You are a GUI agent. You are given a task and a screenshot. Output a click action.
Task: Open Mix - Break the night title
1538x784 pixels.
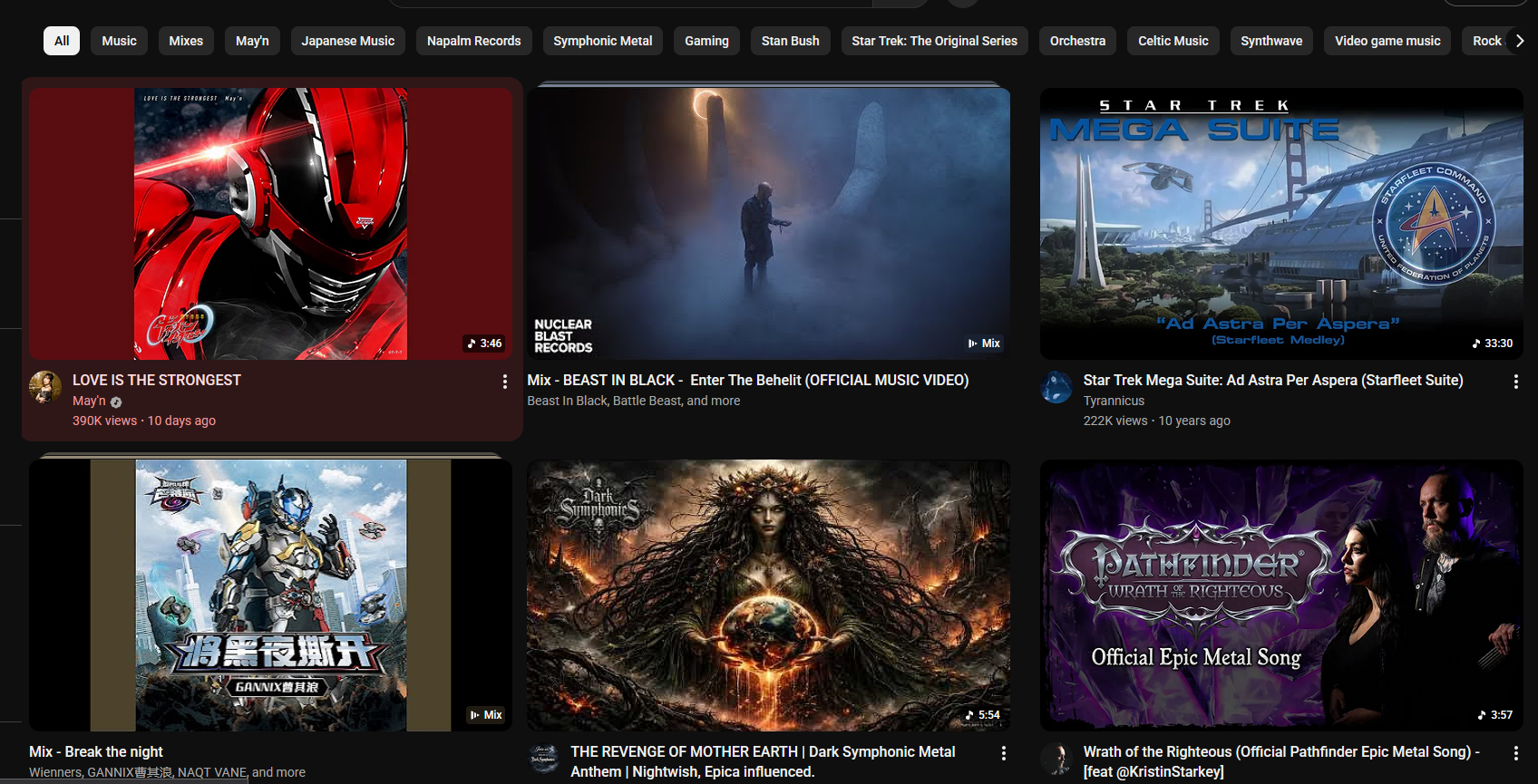[96, 752]
